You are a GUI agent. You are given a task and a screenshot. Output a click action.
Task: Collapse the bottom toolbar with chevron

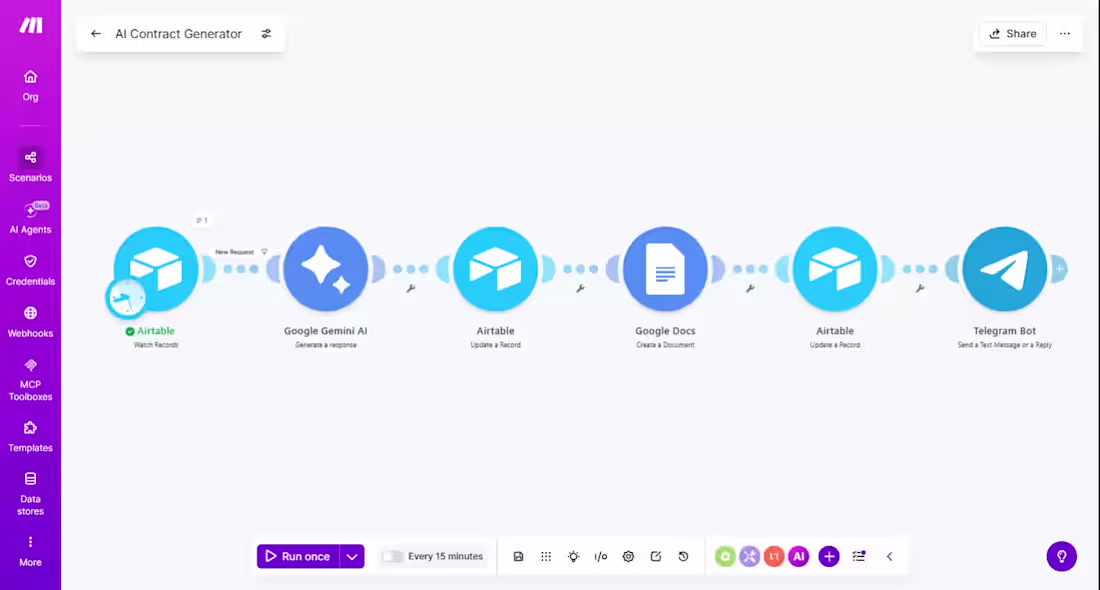[890, 556]
